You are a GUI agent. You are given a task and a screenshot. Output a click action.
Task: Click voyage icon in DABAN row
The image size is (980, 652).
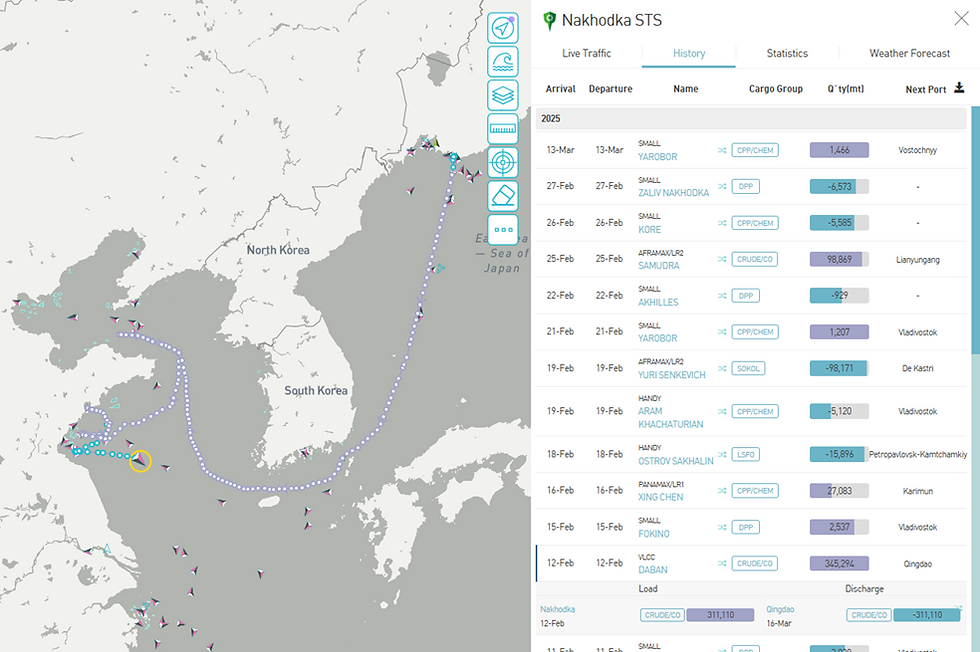722,563
